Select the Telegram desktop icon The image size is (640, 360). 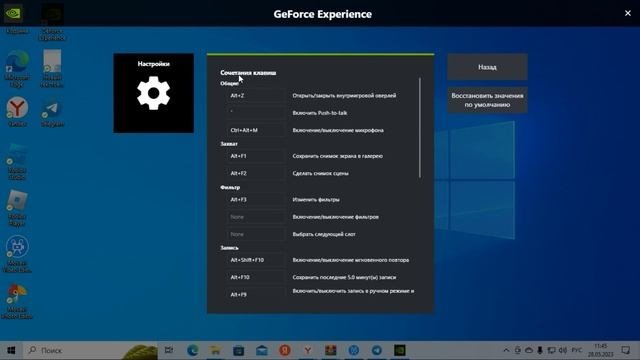pyautogui.click(x=52, y=113)
